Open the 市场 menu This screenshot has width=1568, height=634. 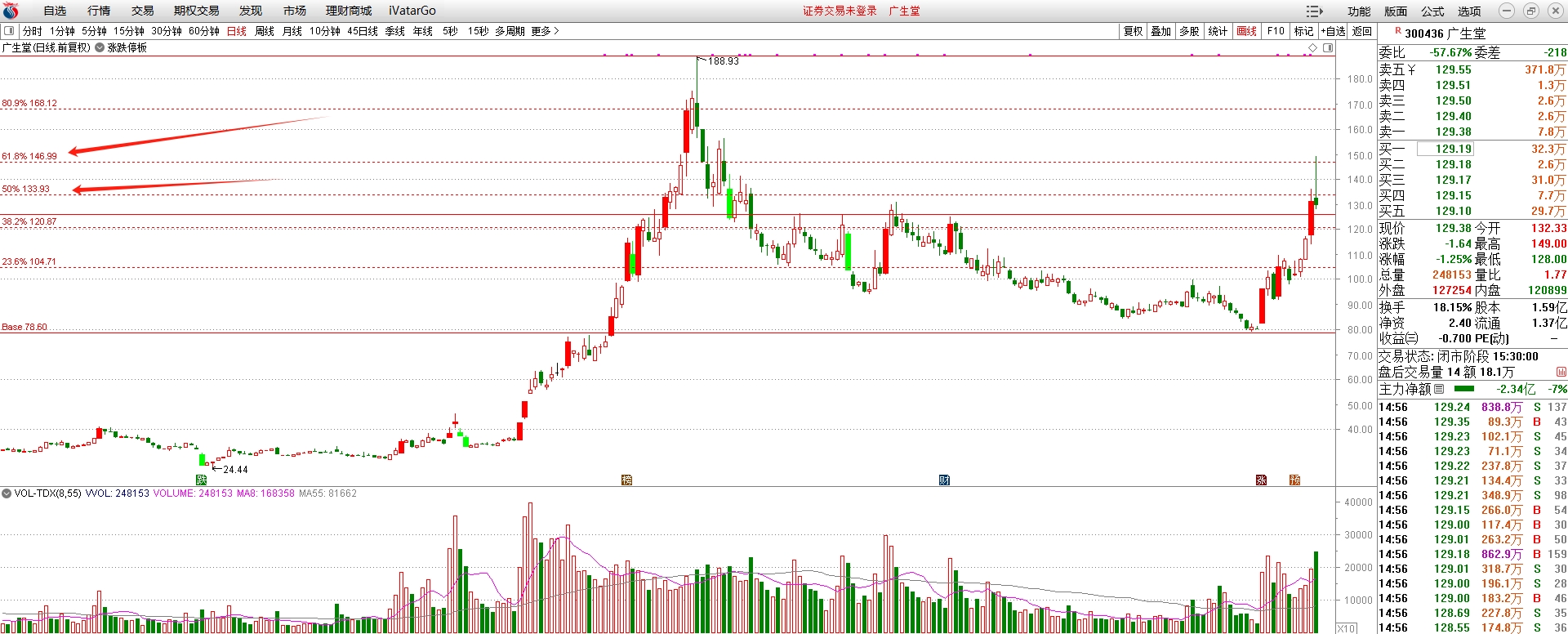point(295,11)
